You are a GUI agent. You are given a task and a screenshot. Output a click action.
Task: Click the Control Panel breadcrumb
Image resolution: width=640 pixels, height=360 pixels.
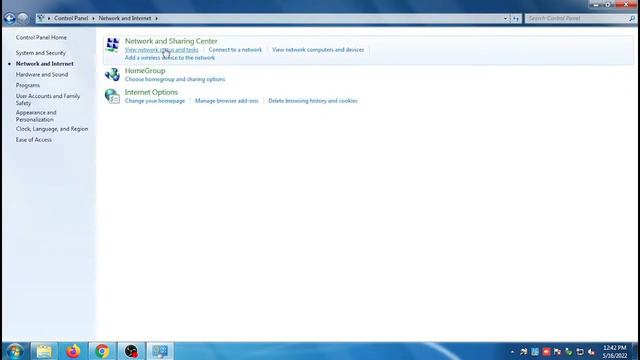(71, 18)
